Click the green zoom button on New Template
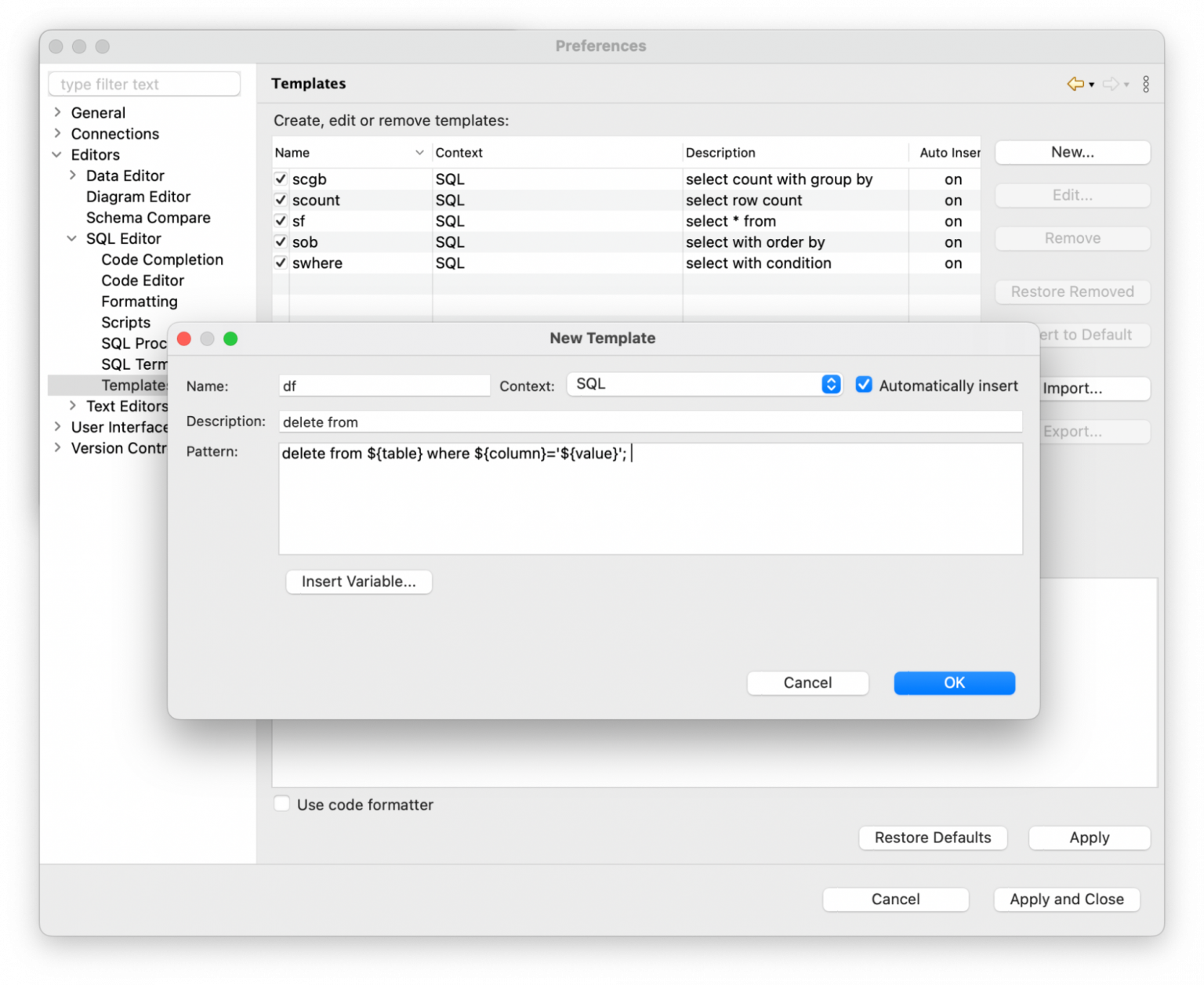This screenshot has height=985, width=1204. 230,339
